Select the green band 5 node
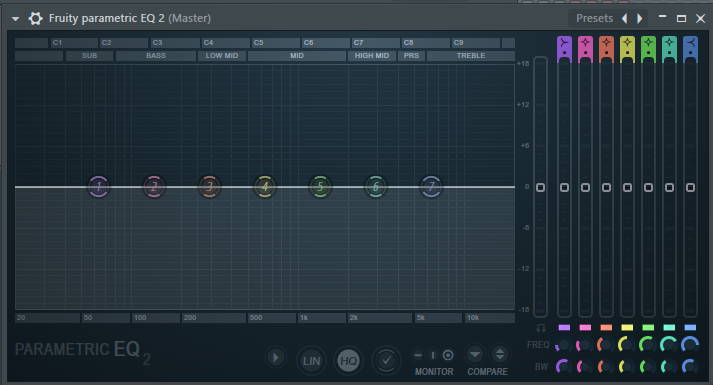The width and height of the screenshot is (713, 385). [x=321, y=186]
